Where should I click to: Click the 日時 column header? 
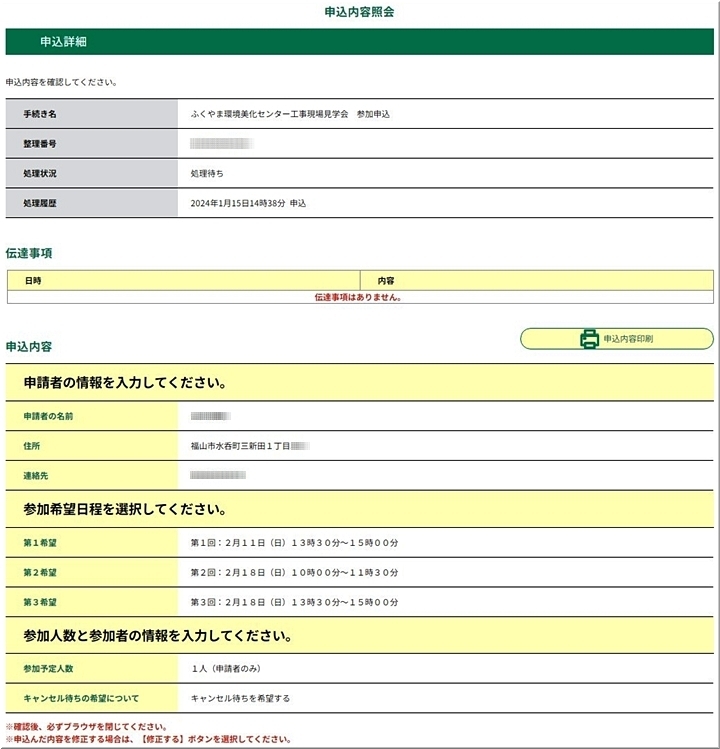click(33, 281)
